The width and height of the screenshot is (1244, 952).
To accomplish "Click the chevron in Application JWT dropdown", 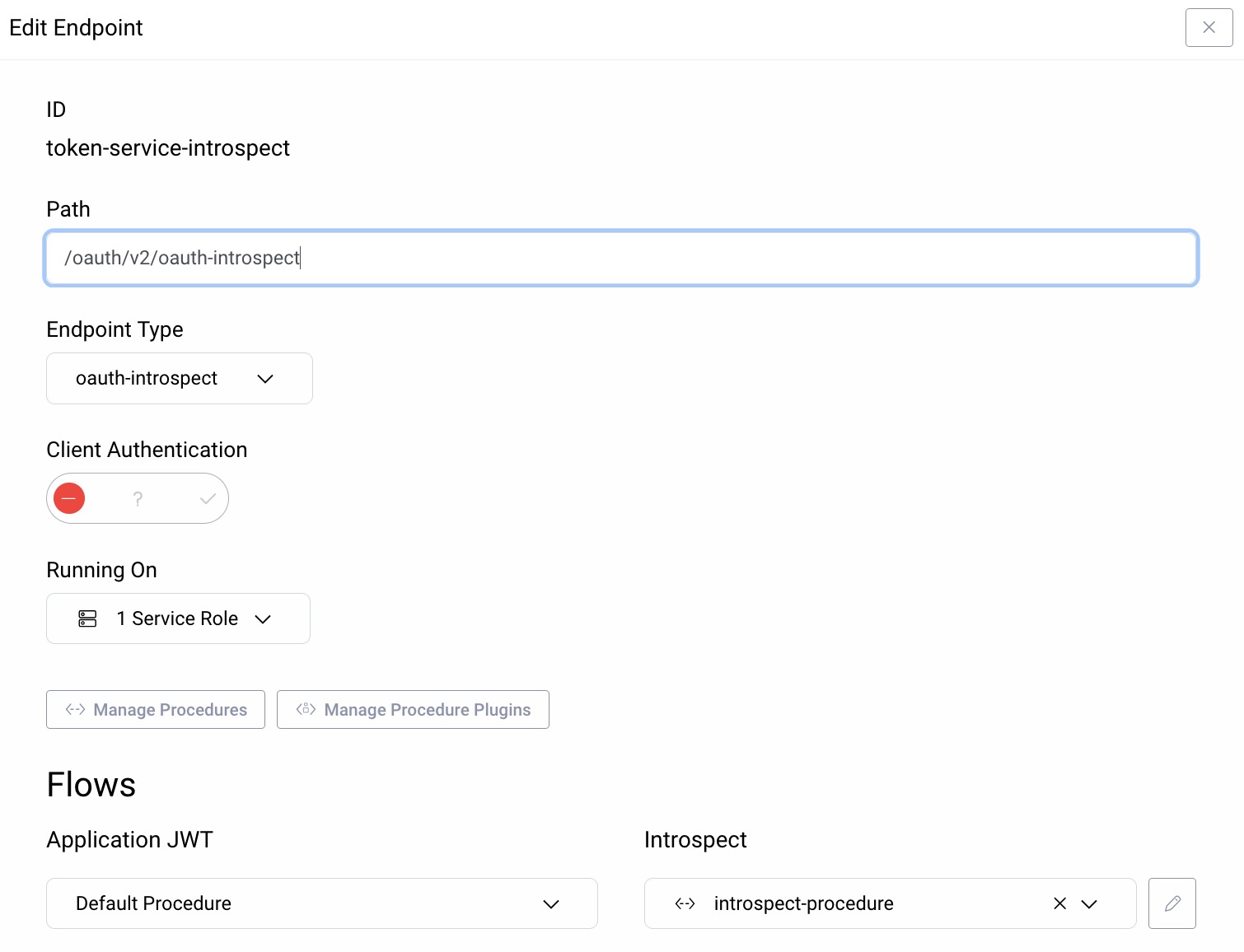I will click(551, 904).
